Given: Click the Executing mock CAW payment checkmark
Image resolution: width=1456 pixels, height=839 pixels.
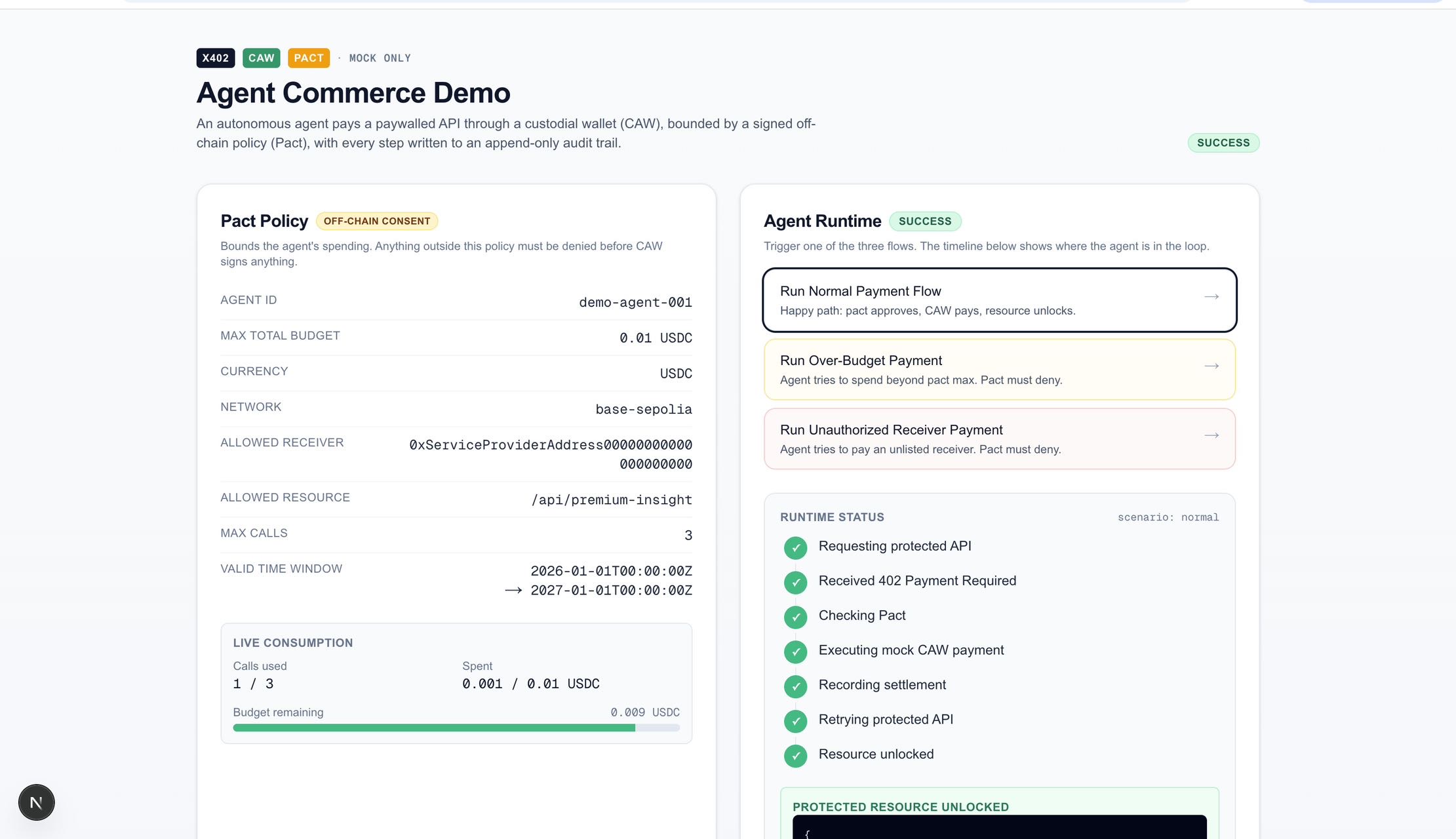Looking at the screenshot, I should pyautogui.click(x=796, y=652).
